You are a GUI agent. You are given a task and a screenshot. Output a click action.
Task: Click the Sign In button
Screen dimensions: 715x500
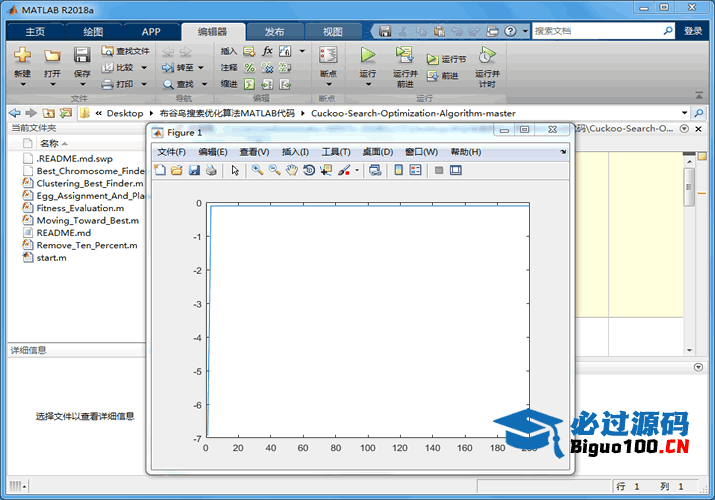point(693,31)
